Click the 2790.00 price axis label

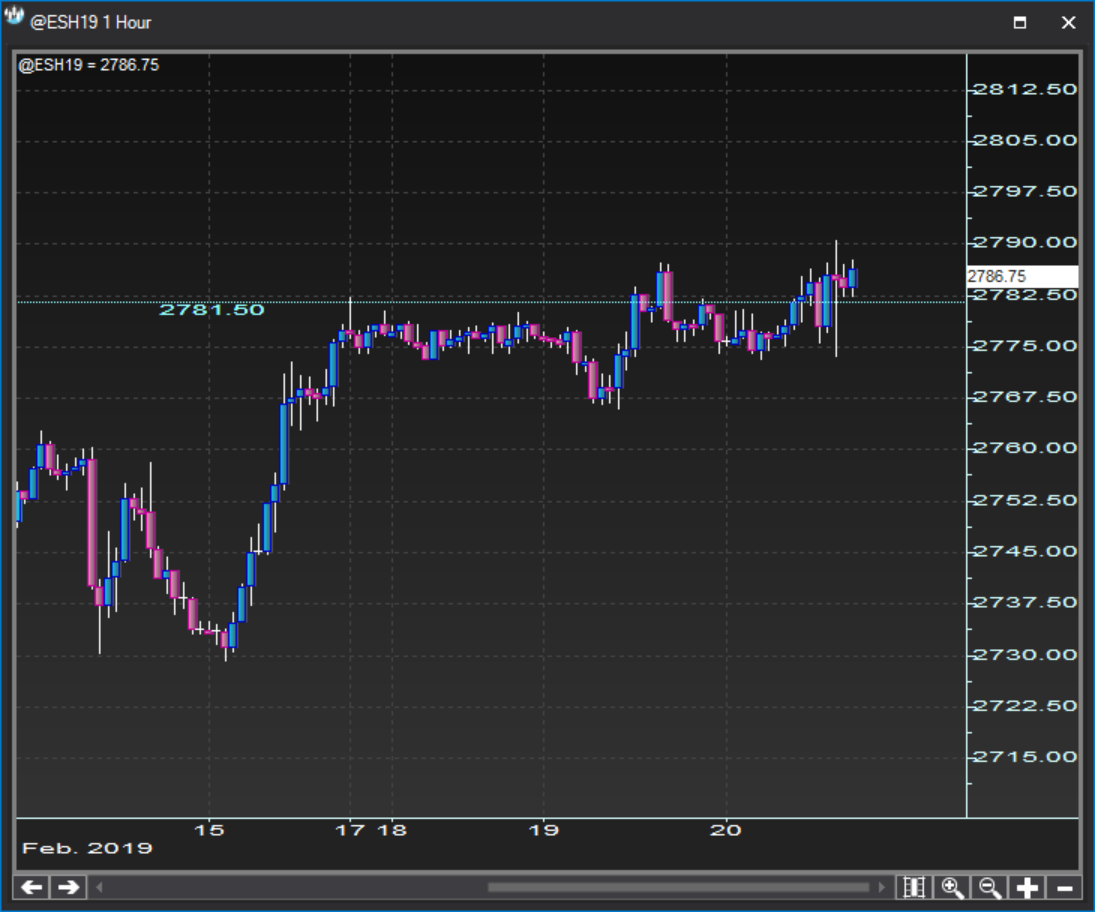(1024, 242)
